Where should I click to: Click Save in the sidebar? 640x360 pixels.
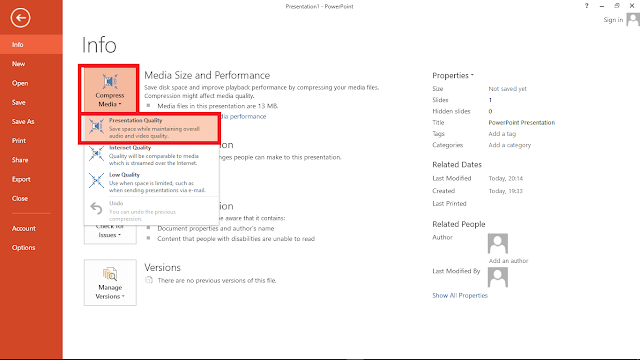coord(31,102)
